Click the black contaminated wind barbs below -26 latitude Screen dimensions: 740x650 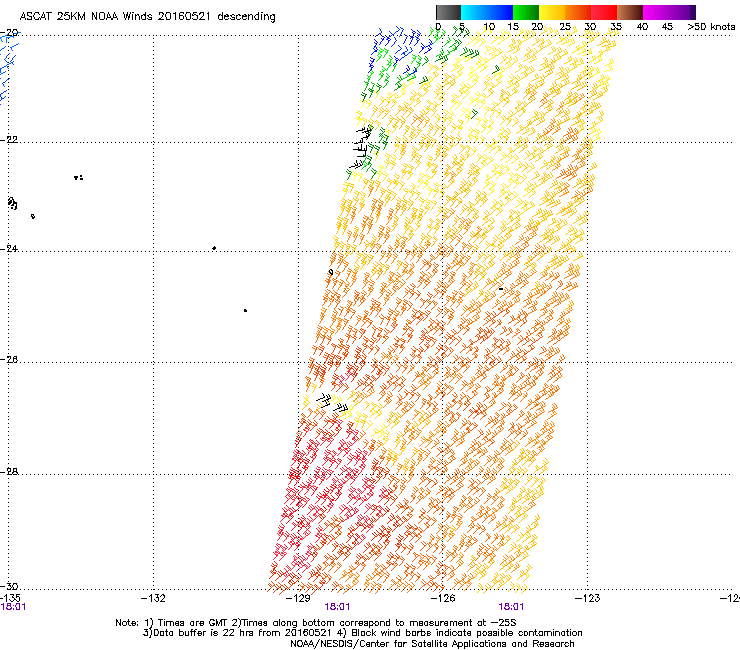click(x=332, y=403)
